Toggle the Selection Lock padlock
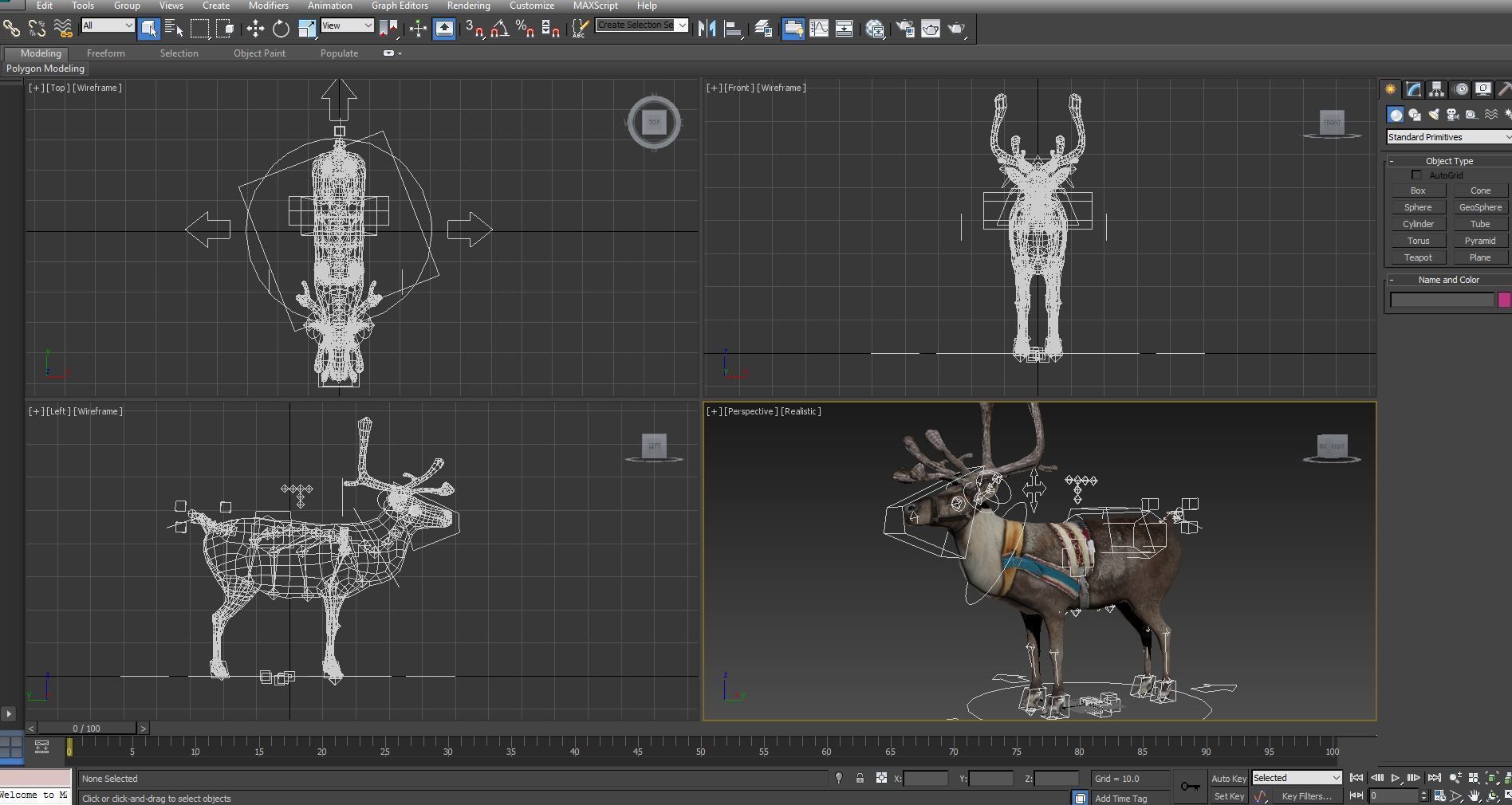The image size is (1512, 805). point(860,779)
